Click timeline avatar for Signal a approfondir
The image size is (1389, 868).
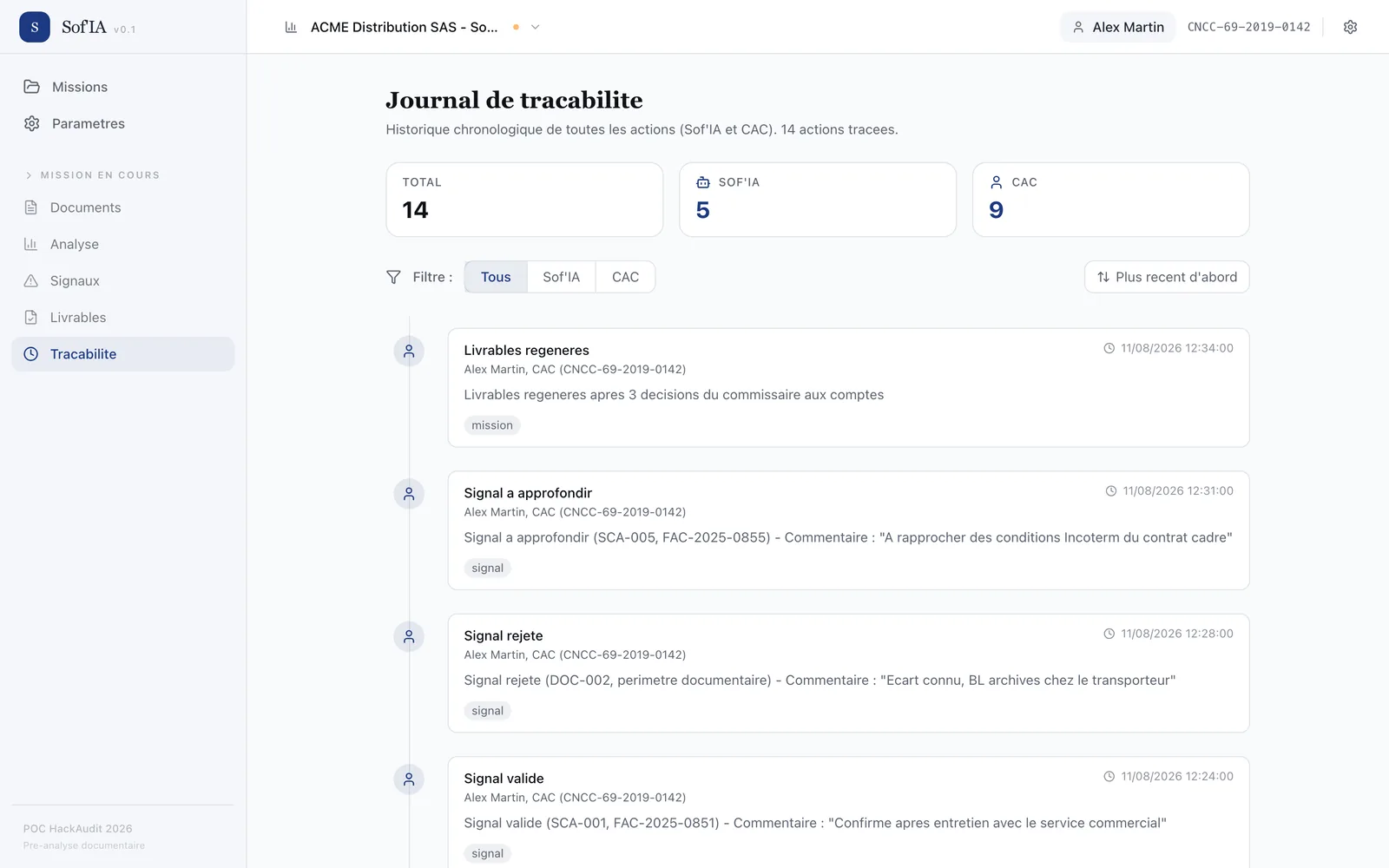coord(409,494)
